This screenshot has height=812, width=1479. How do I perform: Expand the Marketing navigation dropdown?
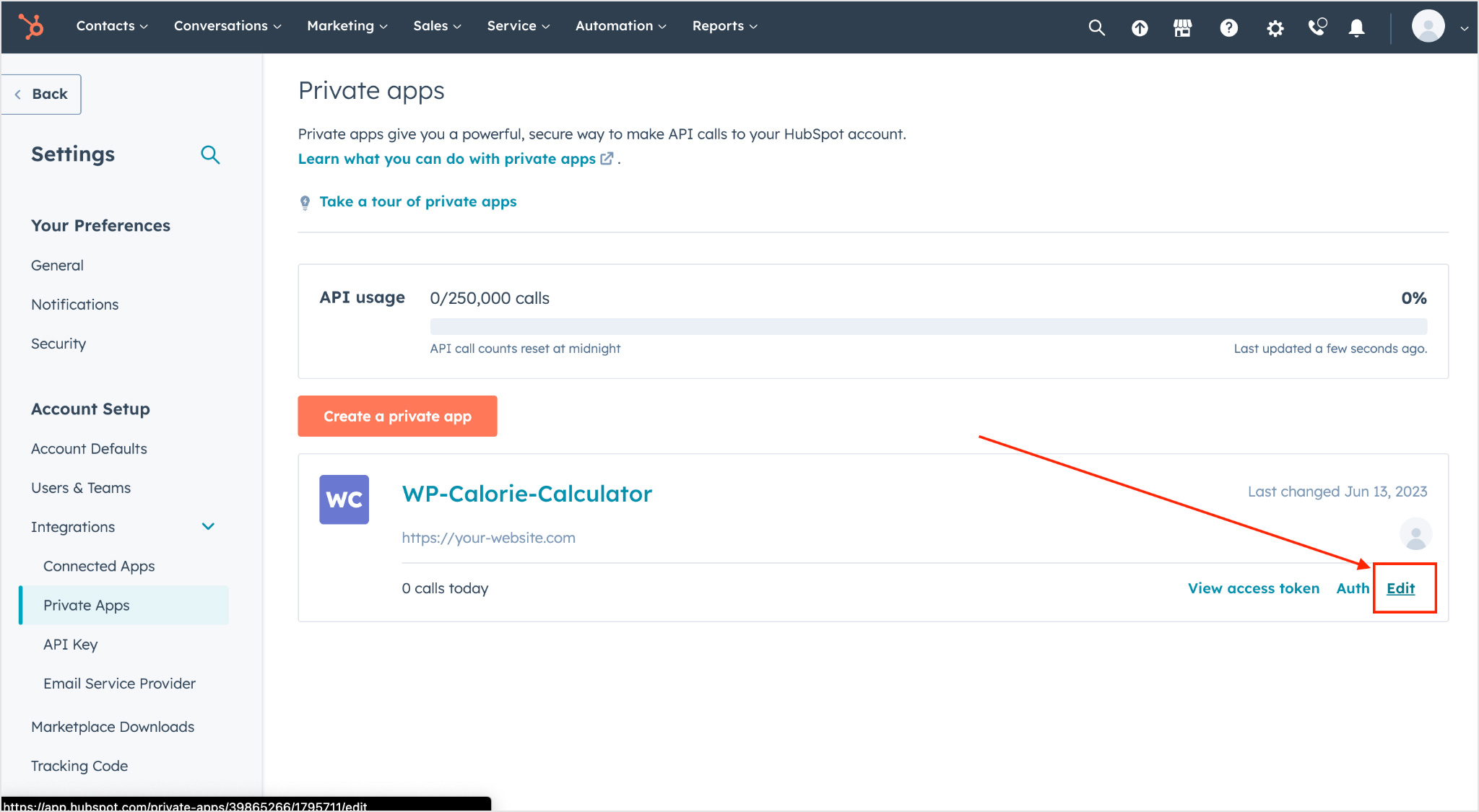tap(347, 26)
